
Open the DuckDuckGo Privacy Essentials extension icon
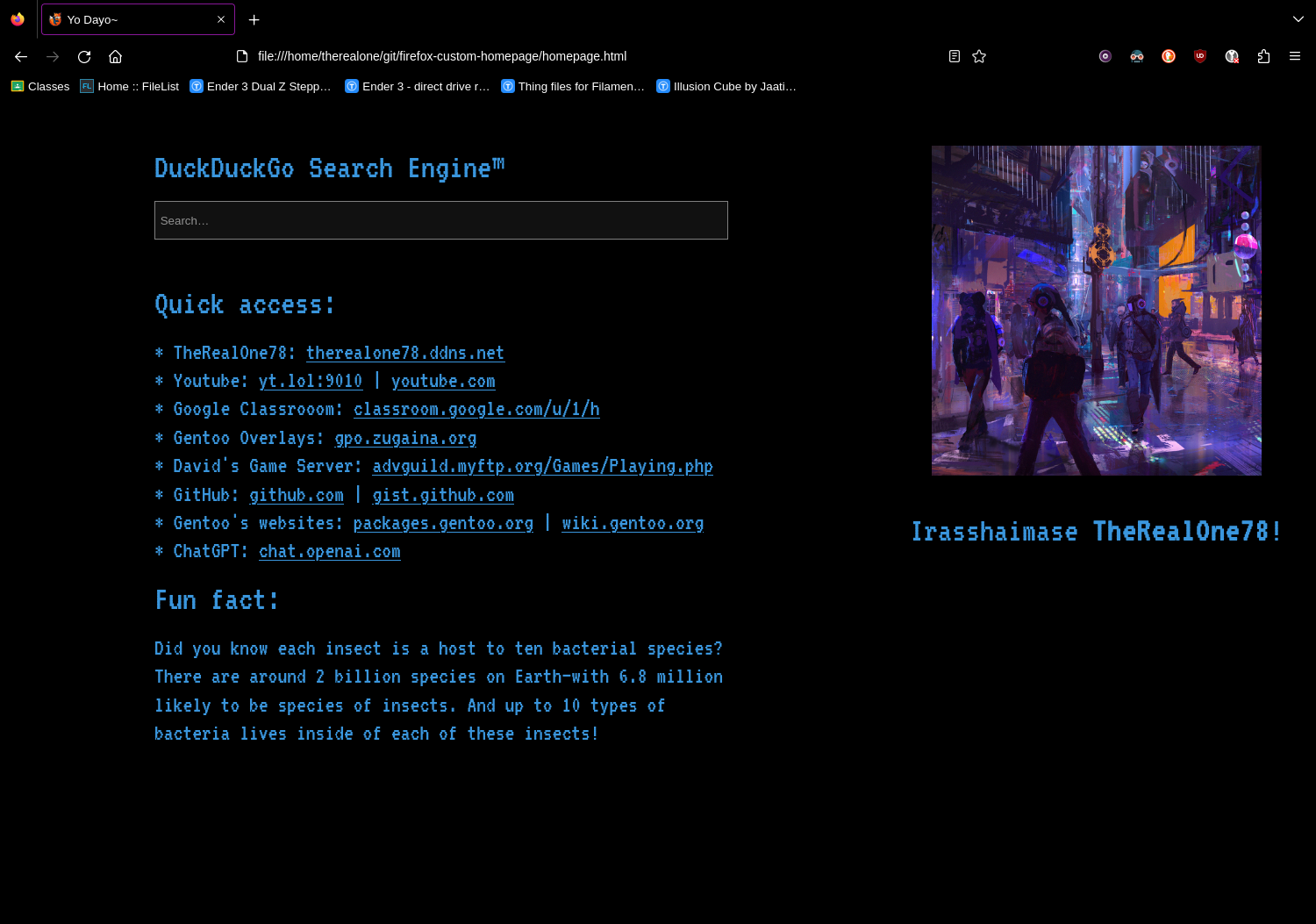tap(1169, 56)
